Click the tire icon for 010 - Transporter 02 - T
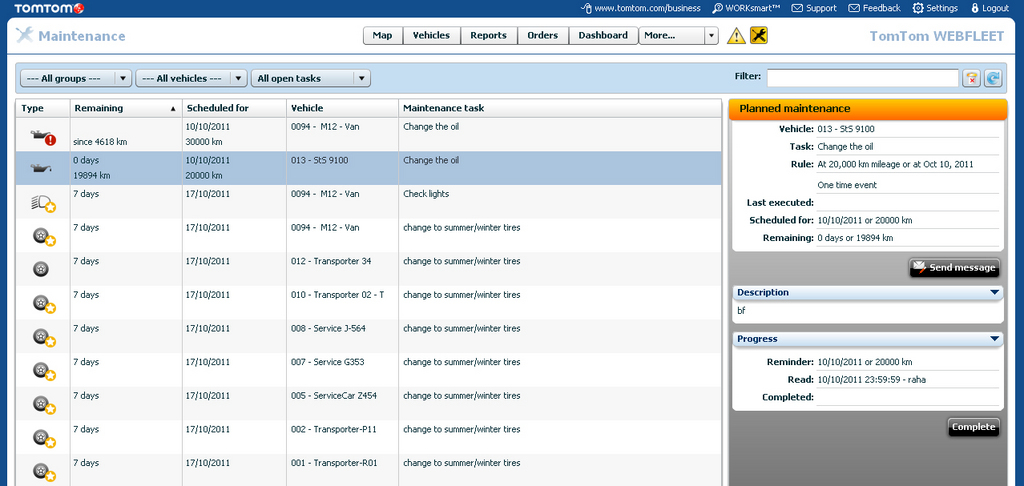 [44, 304]
